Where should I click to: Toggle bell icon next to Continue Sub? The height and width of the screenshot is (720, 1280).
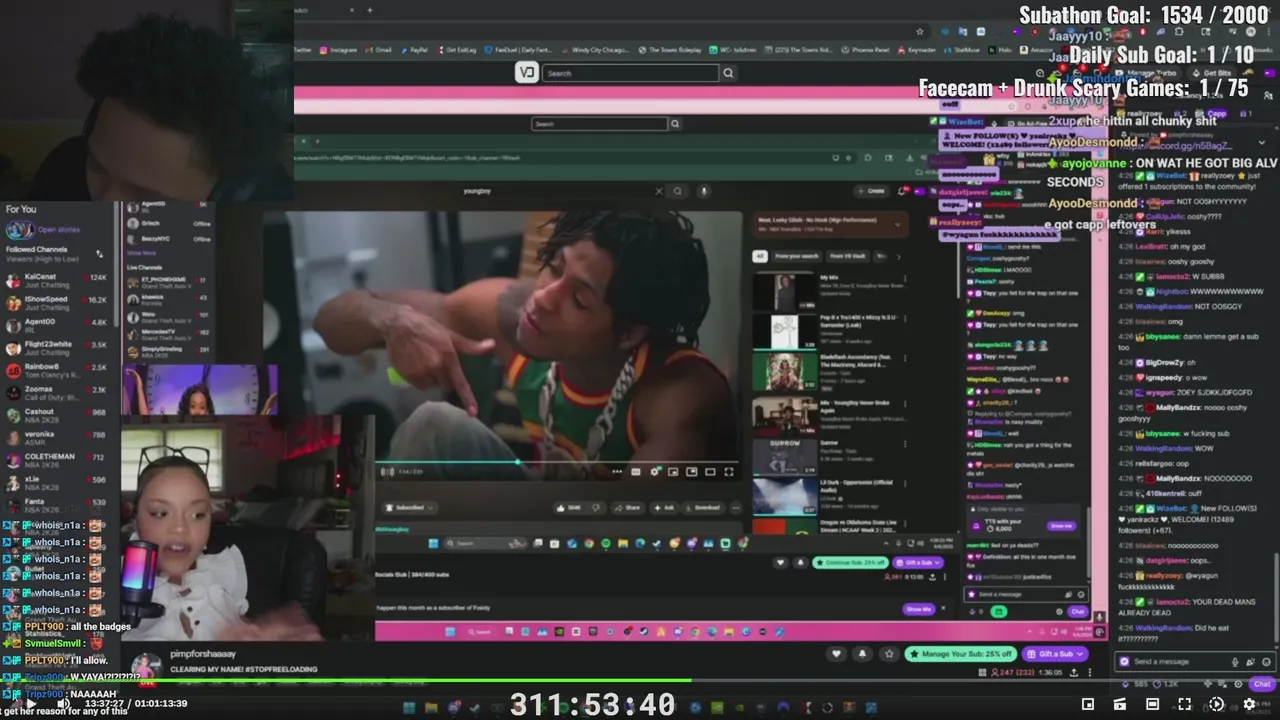click(x=799, y=562)
